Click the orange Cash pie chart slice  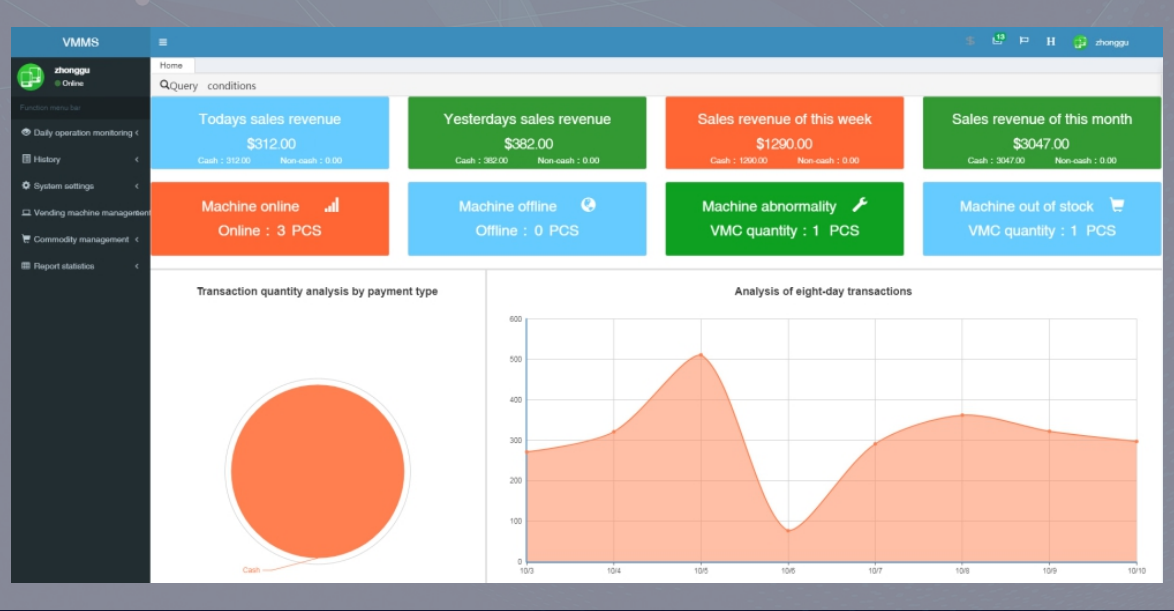pos(317,471)
